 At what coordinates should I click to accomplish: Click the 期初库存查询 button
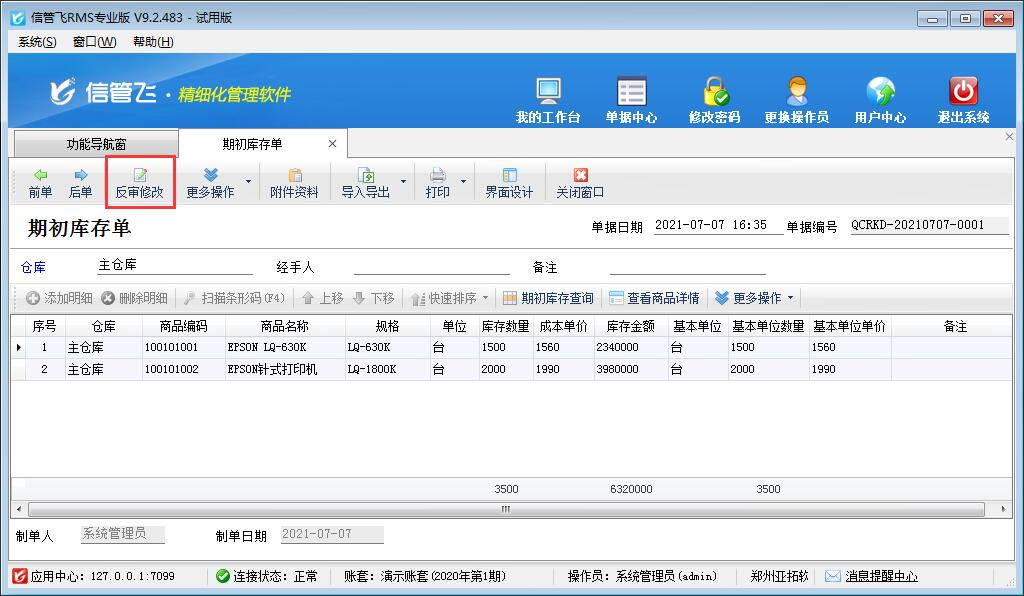point(548,298)
